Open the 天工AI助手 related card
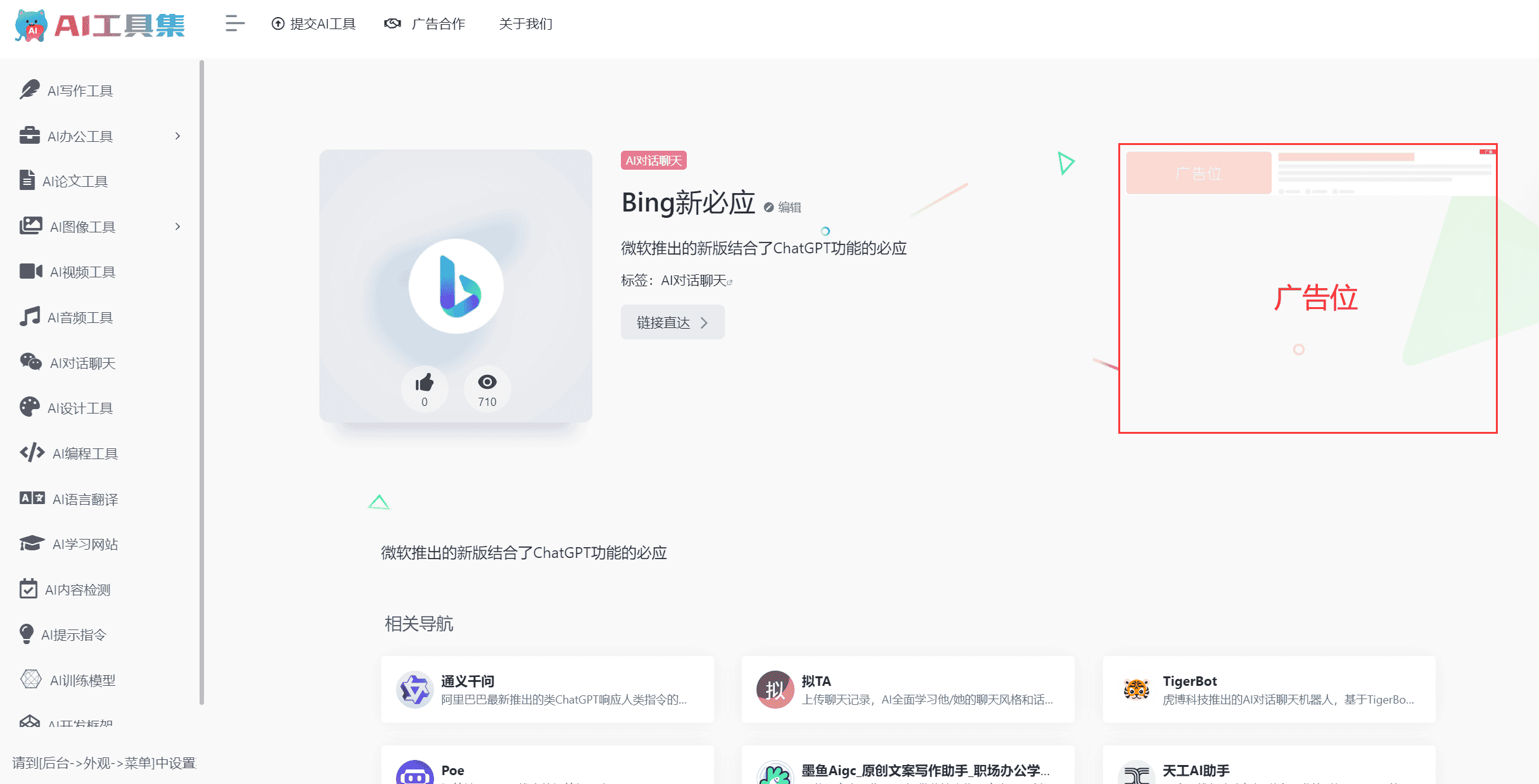Viewport: 1539px width, 784px height. point(1269,765)
